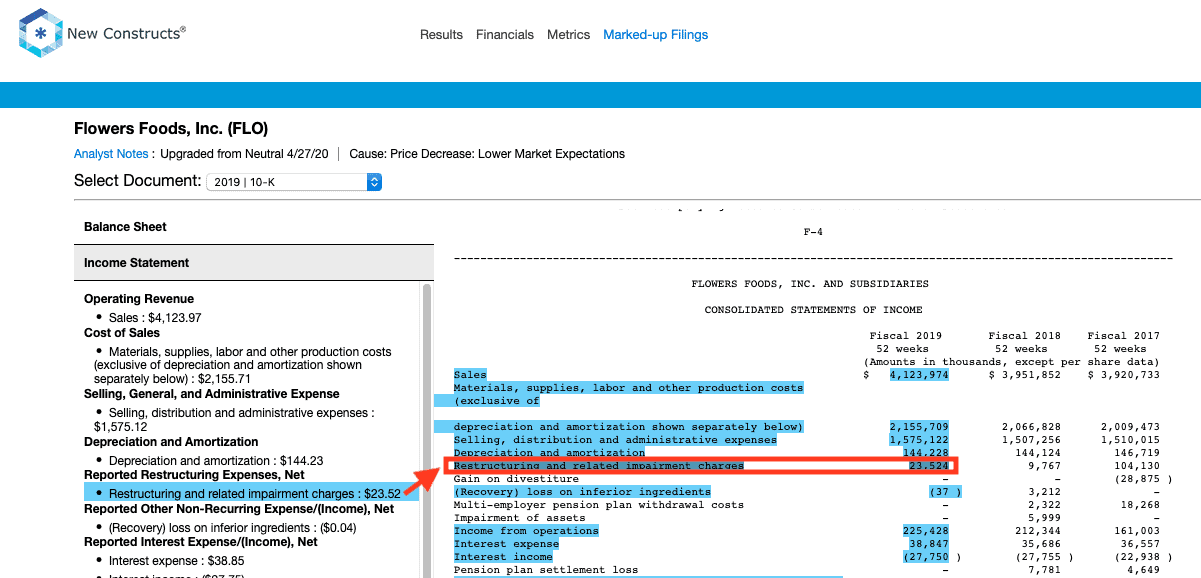1201x578 pixels.
Task: Open the Analyst Notes link
Action: (111, 154)
